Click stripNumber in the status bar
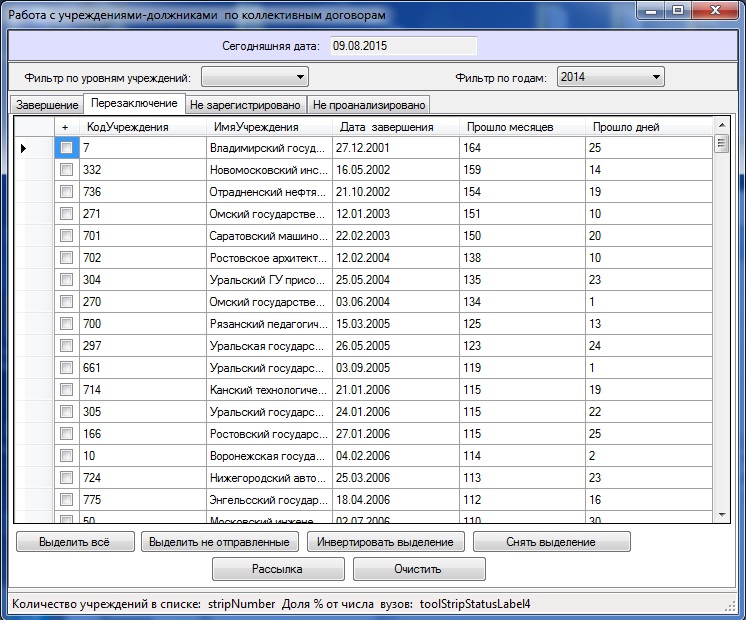Viewport: 746px width, 620px height. pos(242,604)
